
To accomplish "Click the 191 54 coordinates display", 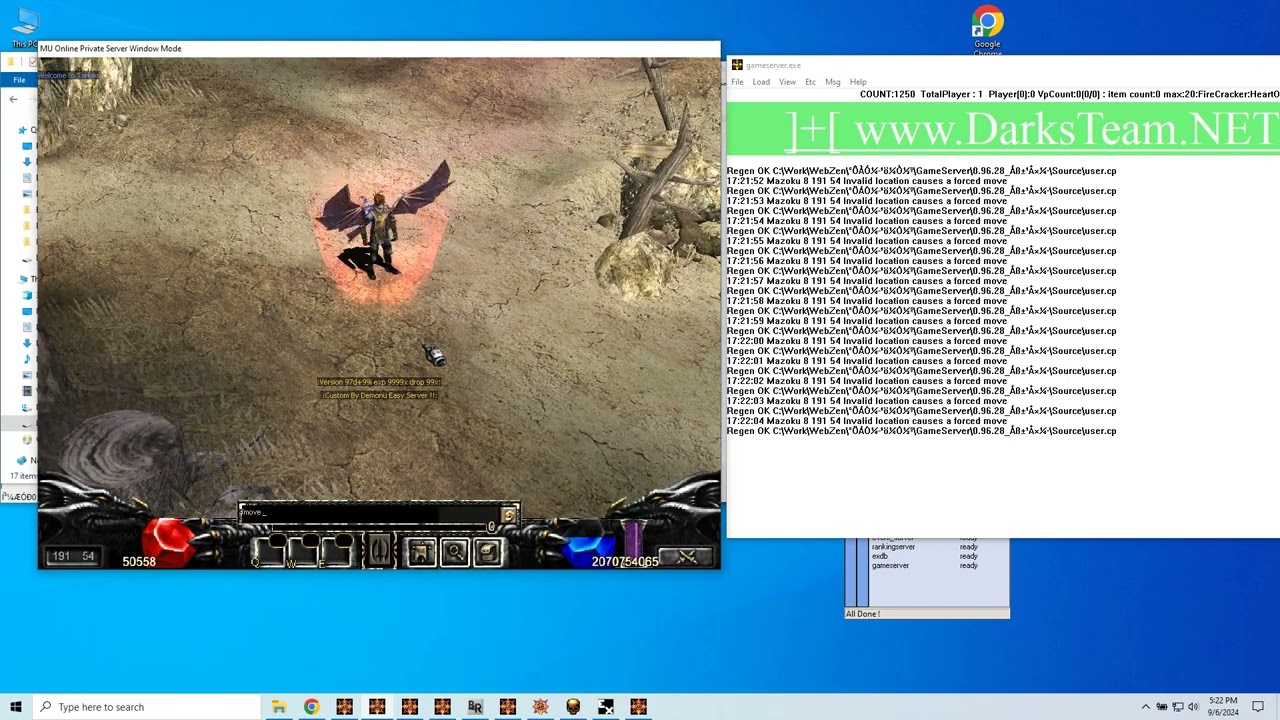I will point(73,556).
